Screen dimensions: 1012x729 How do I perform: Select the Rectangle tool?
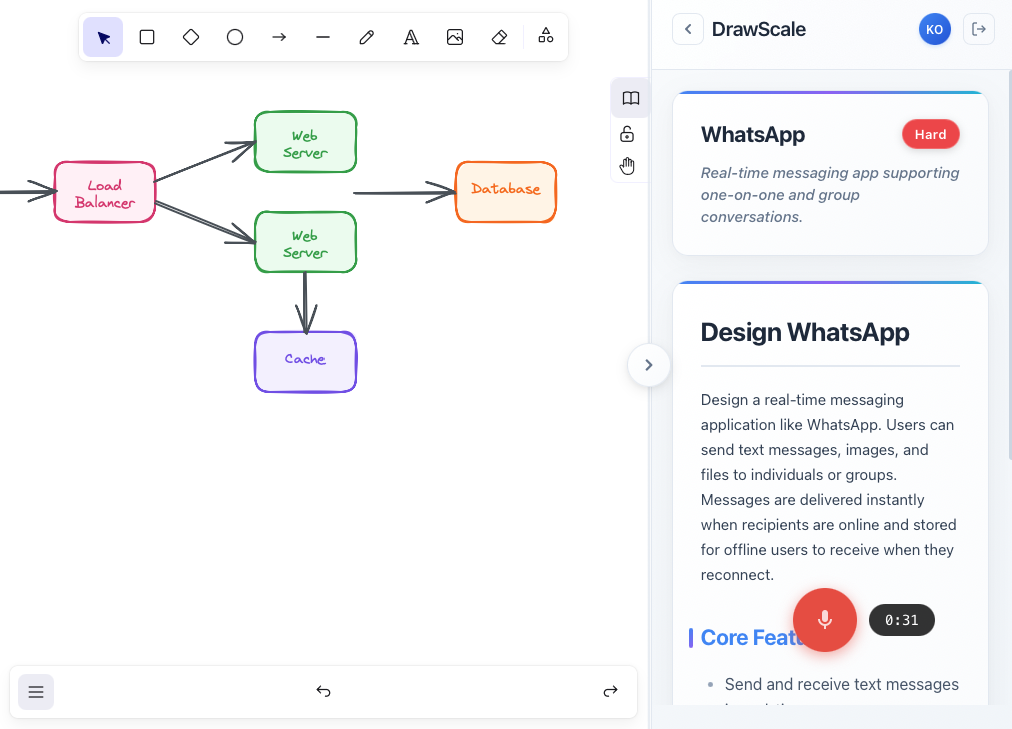(x=147, y=37)
